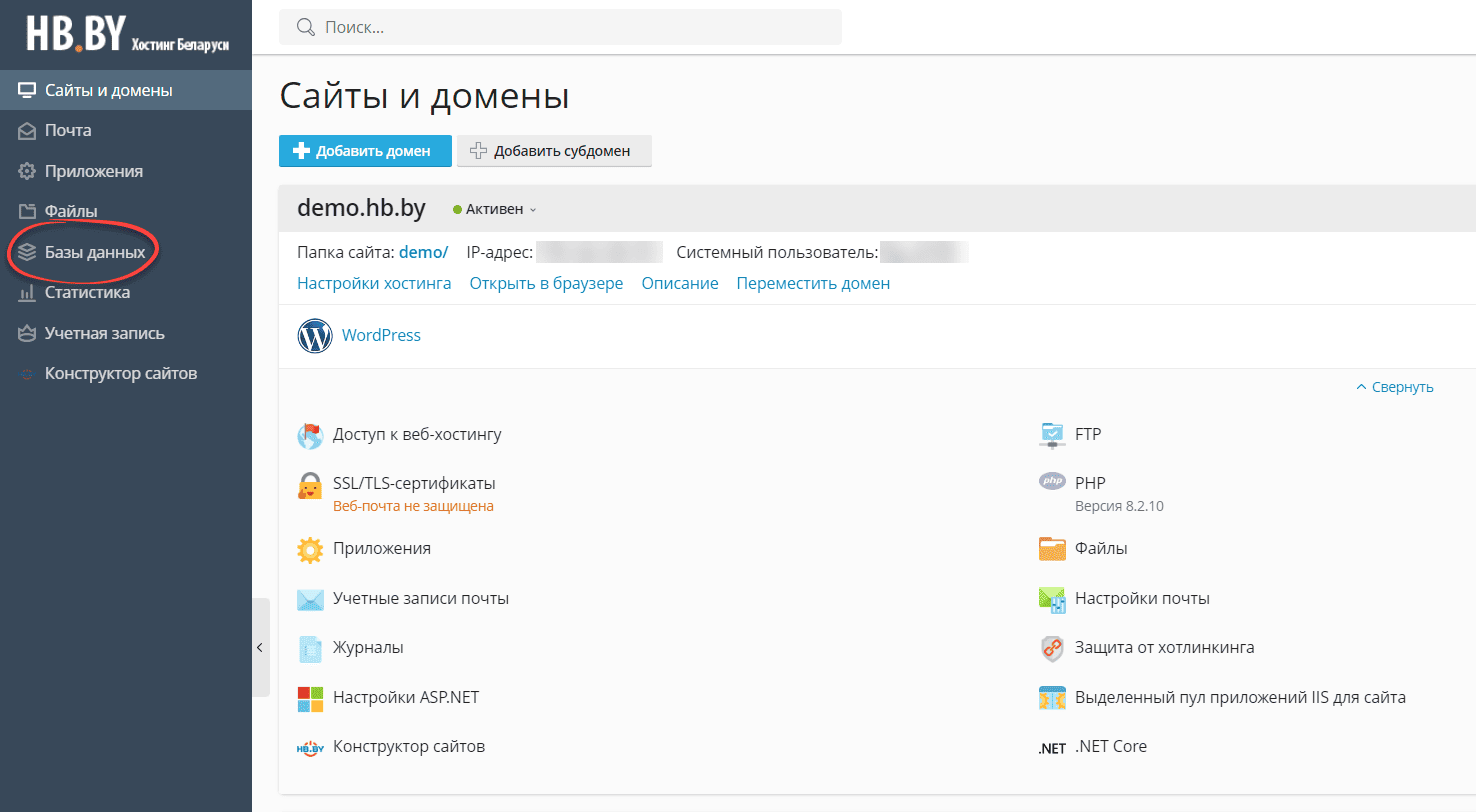The width and height of the screenshot is (1476, 812).
Task: Collapse the left sidebar with arrow handle
Action: pyautogui.click(x=260, y=648)
